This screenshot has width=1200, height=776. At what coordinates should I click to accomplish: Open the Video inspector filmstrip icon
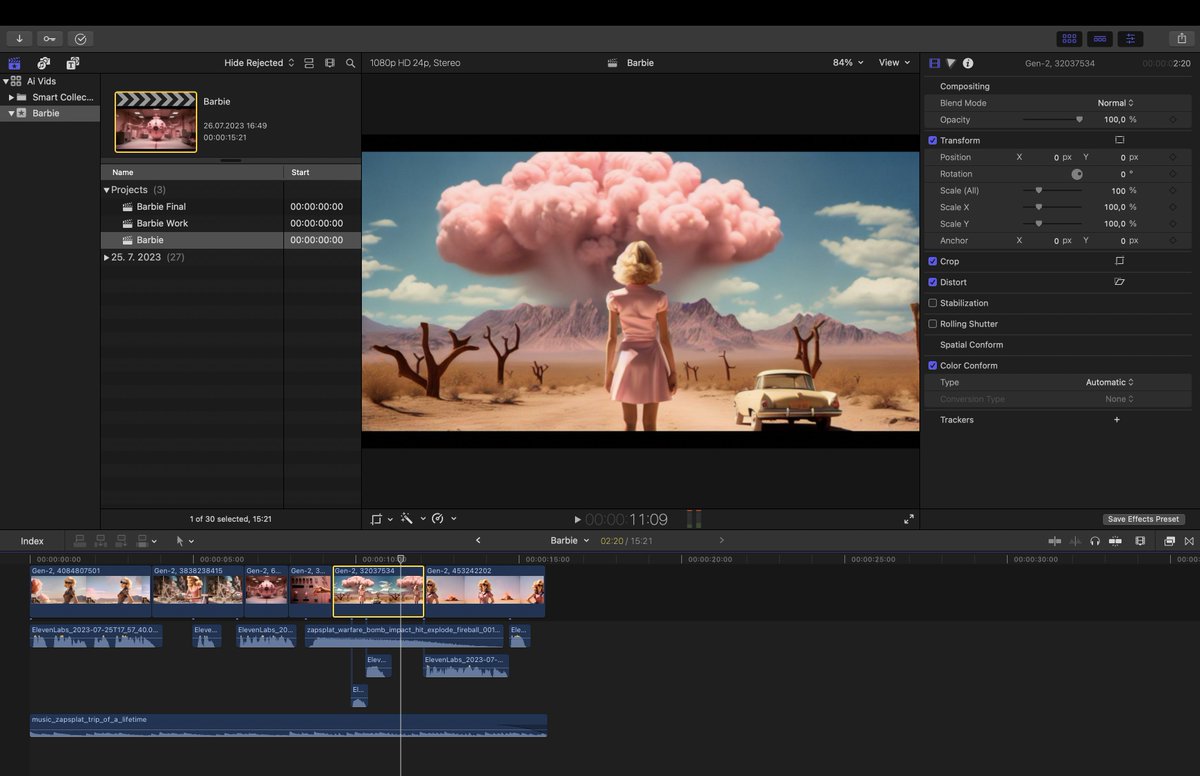[x=935, y=63]
